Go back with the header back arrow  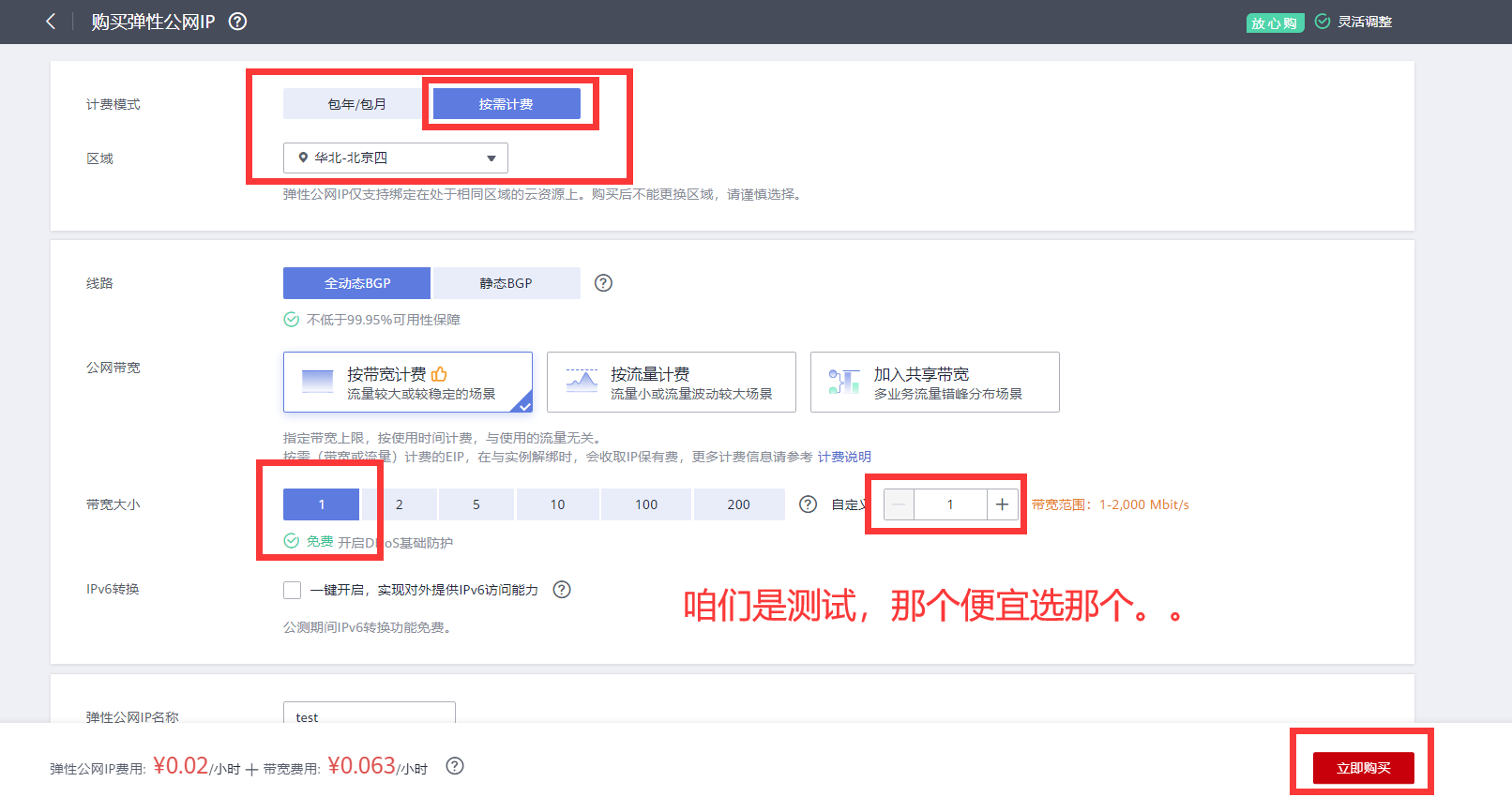click(x=51, y=22)
